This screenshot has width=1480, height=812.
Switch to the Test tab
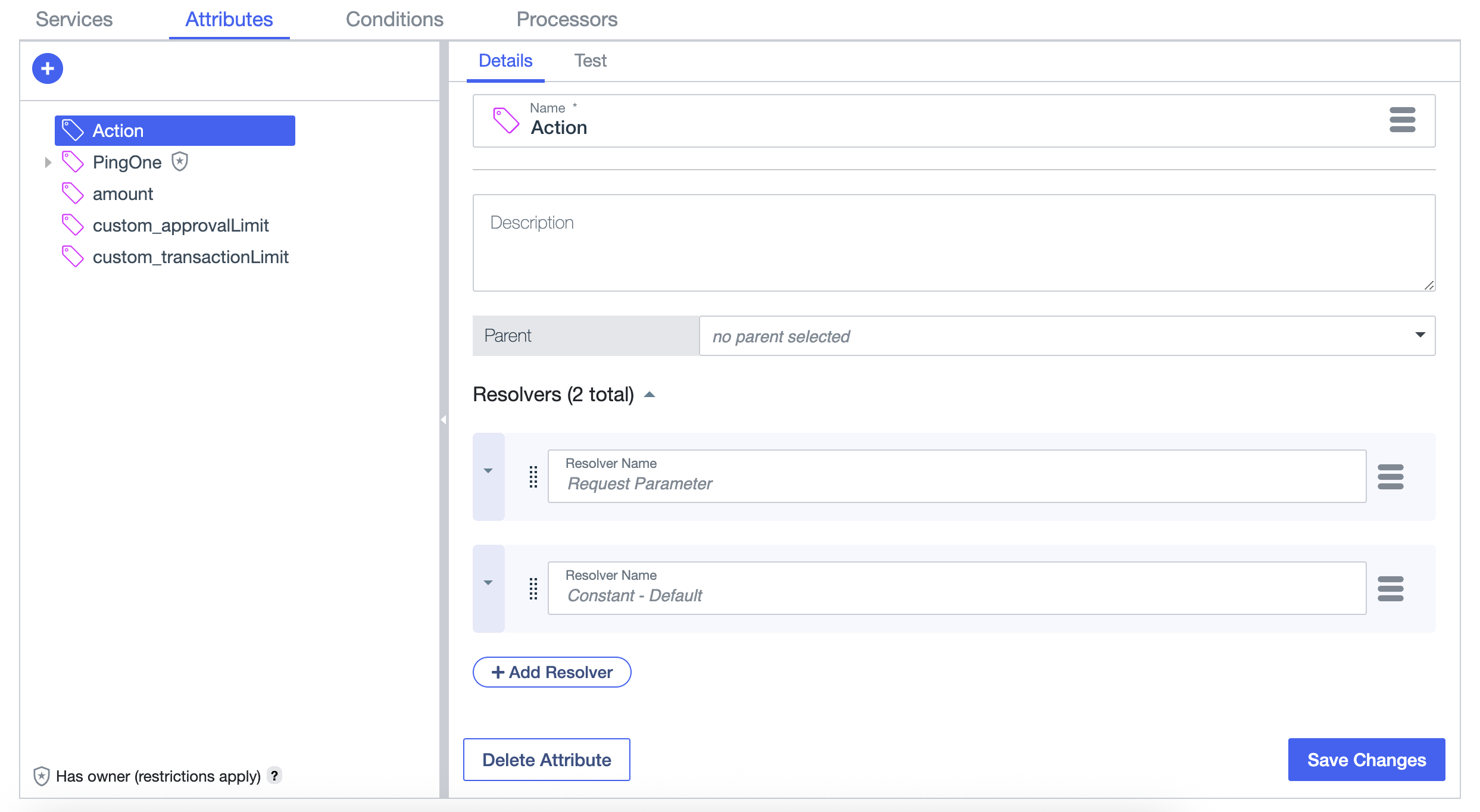590,60
